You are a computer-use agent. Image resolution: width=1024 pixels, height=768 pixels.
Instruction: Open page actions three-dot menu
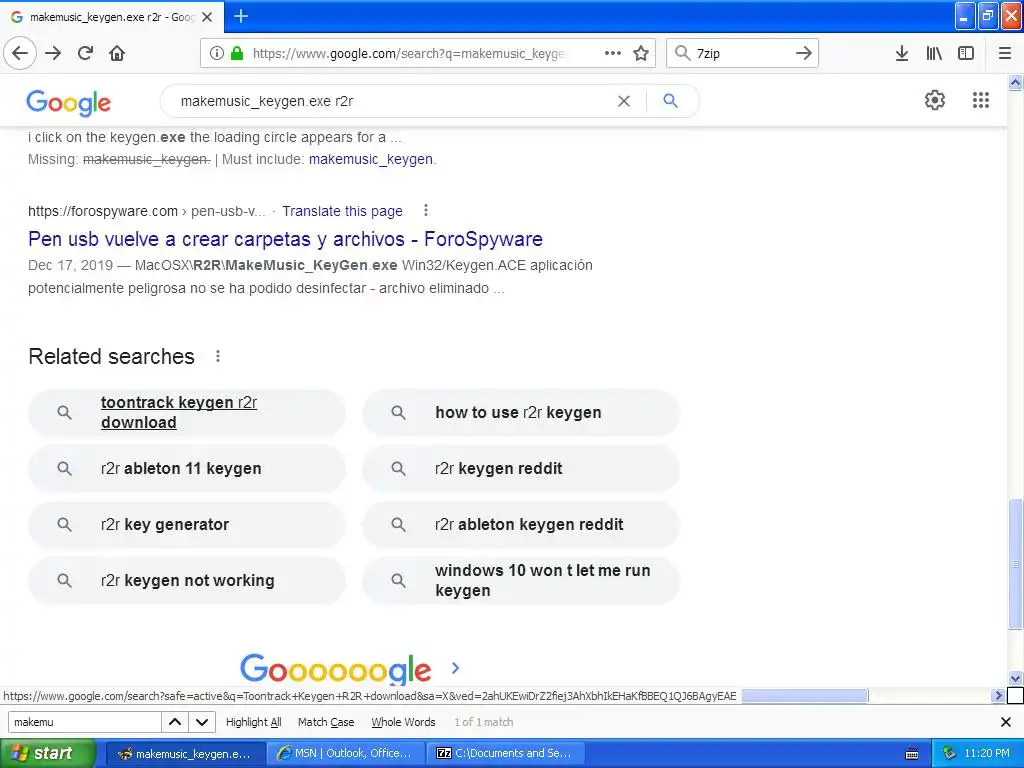coord(613,53)
